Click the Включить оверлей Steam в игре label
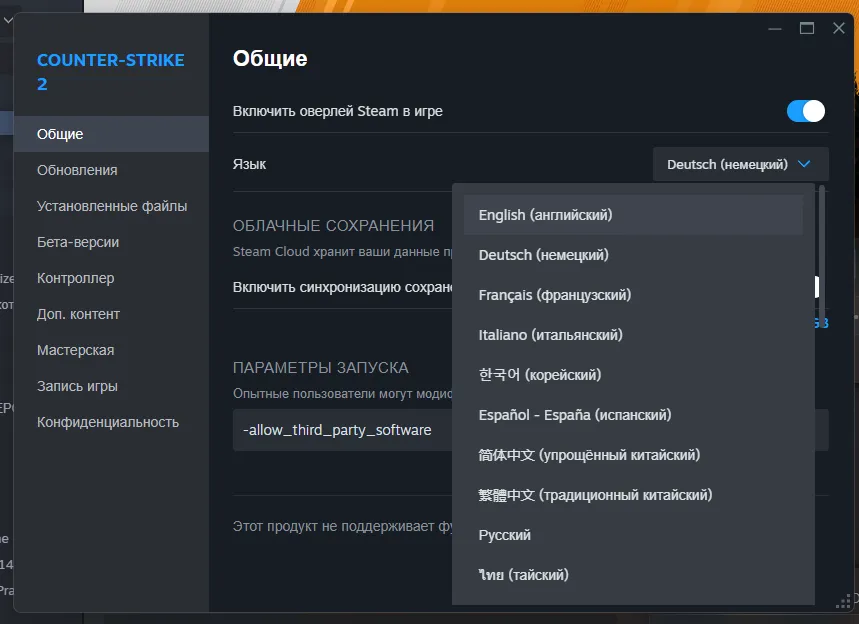The image size is (859, 624). click(337, 111)
